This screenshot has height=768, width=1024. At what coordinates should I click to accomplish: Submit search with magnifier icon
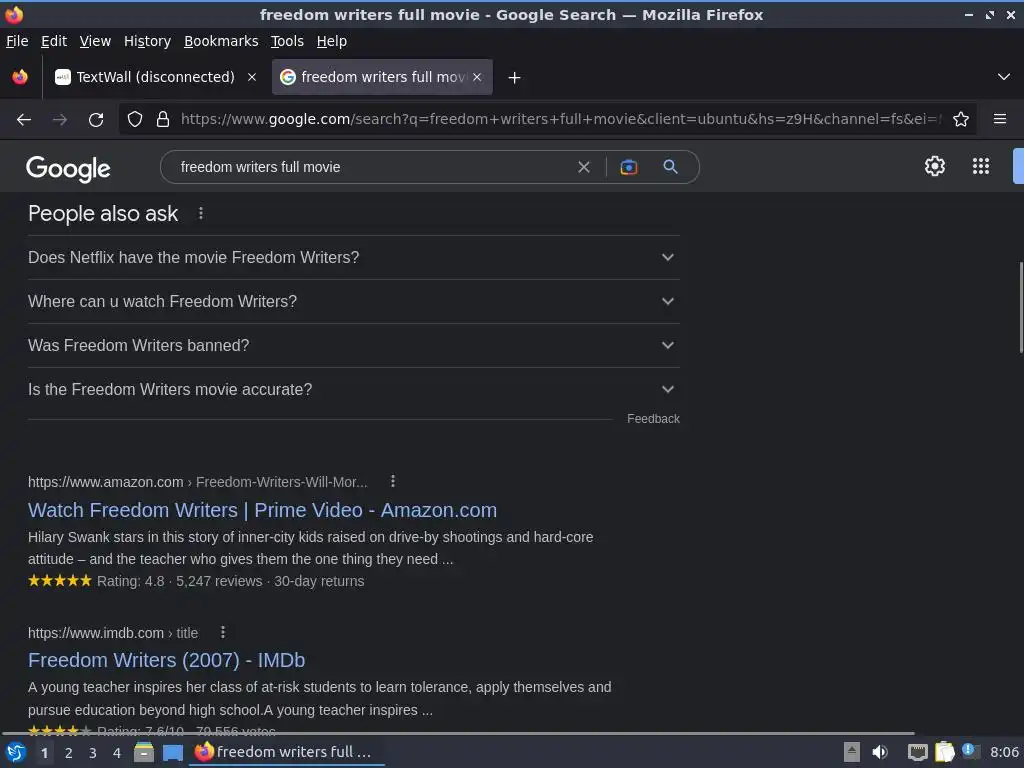coord(670,167)
